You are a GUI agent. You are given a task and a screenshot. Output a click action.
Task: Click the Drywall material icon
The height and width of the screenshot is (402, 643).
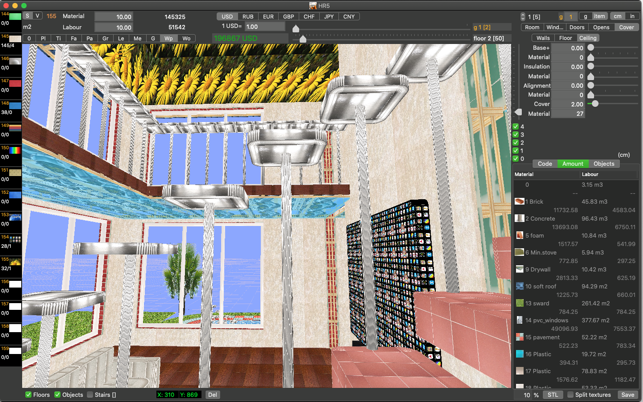coord(519,269)
